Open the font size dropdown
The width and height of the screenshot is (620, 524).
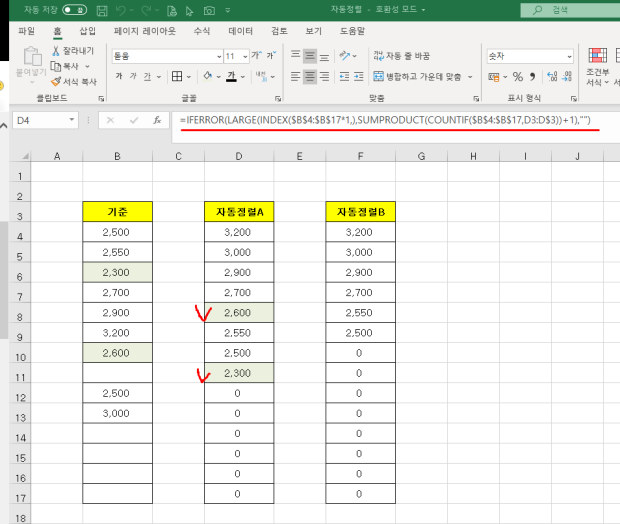[x=244, y=56]
